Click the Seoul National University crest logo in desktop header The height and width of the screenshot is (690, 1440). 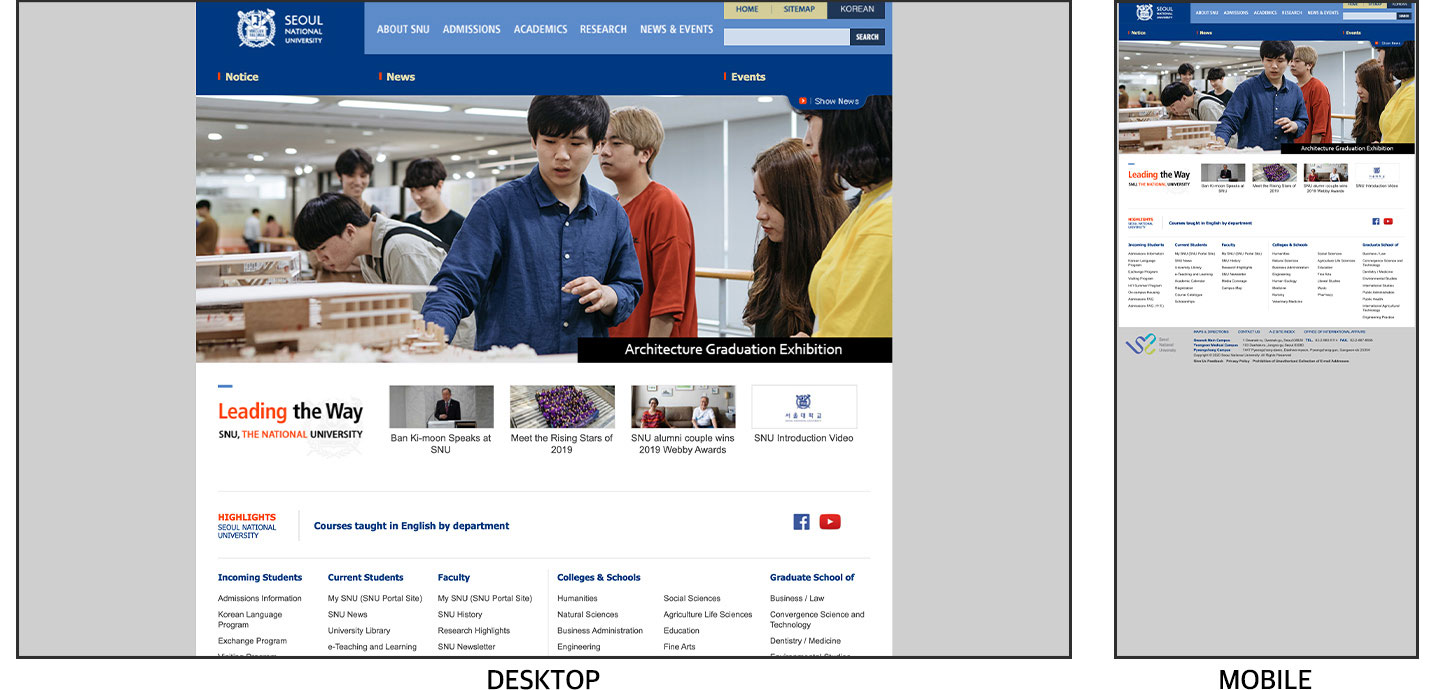pyautogui.click(x=256, y=28)
